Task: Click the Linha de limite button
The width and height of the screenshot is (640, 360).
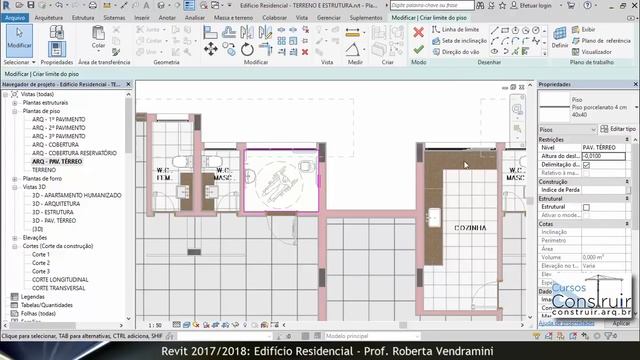Action: click(x=455, y=29)
